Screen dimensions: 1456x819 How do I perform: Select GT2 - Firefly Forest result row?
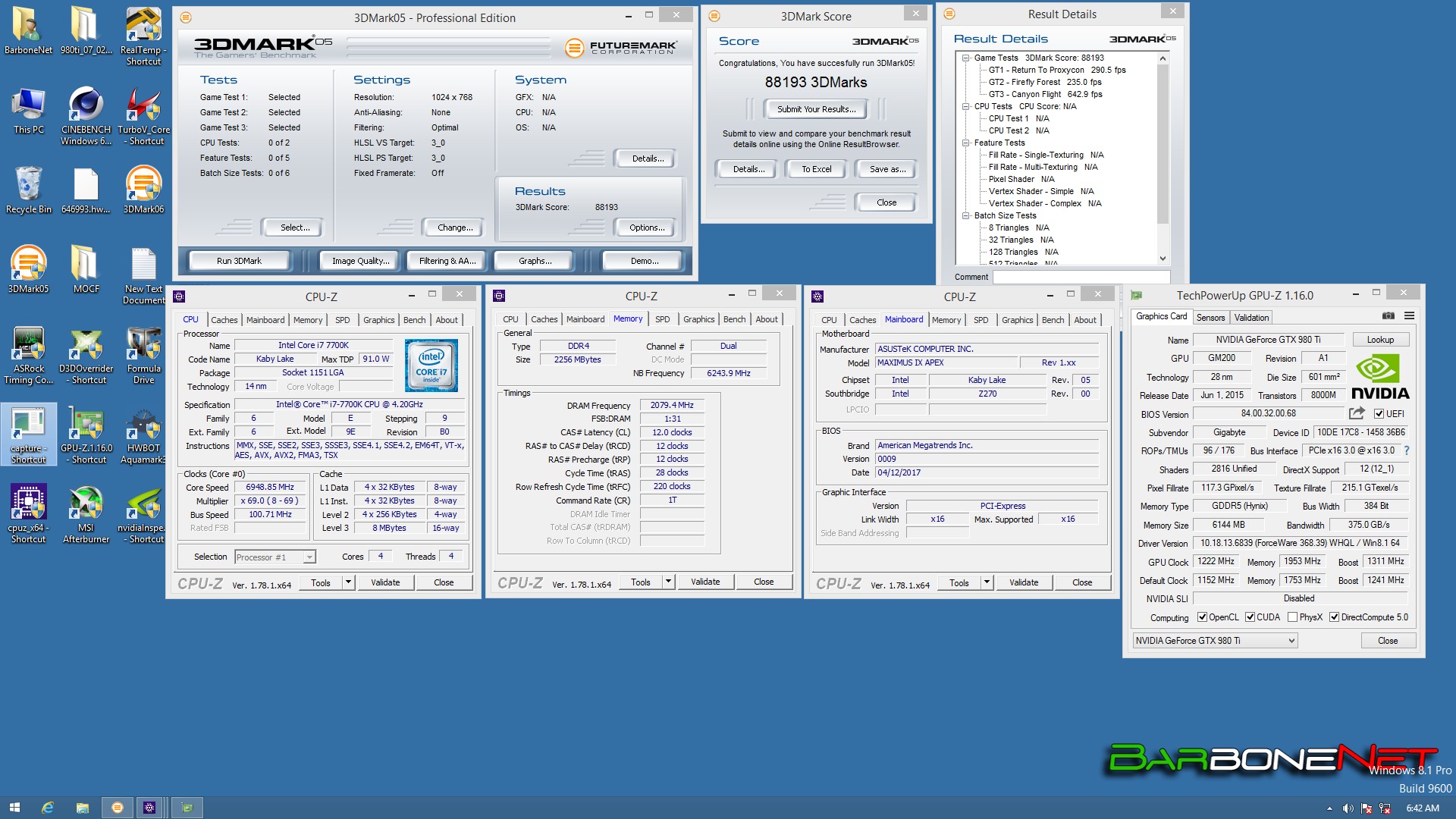1044,82
